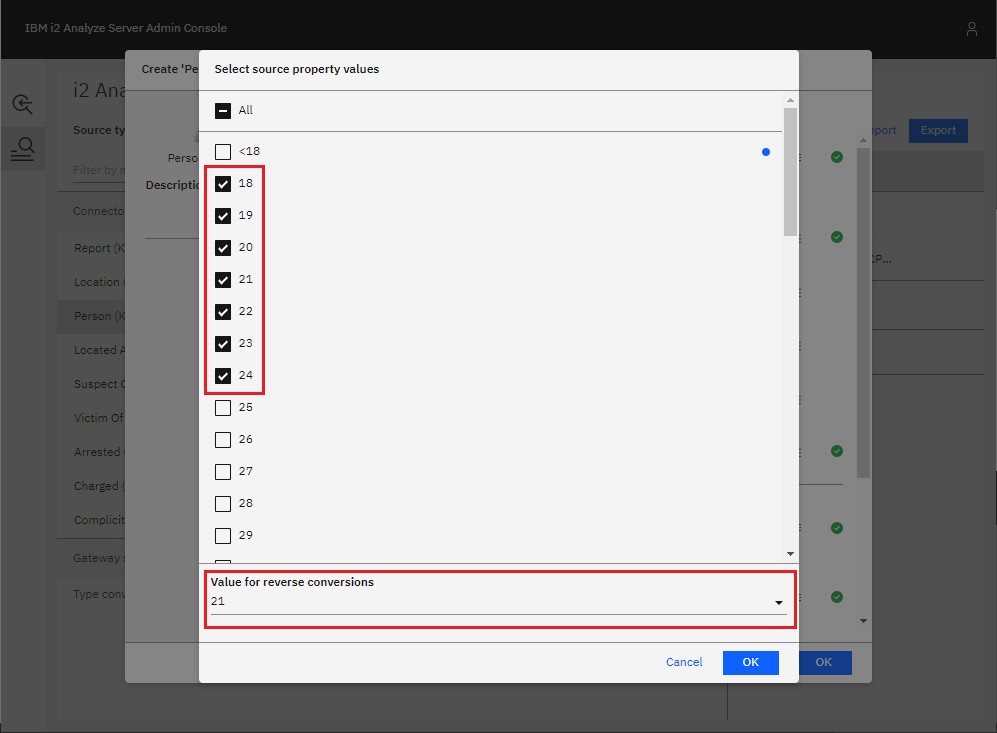Click the blue dot indicator beside <18
Screen dimensions: 997x733
(765, 151)
